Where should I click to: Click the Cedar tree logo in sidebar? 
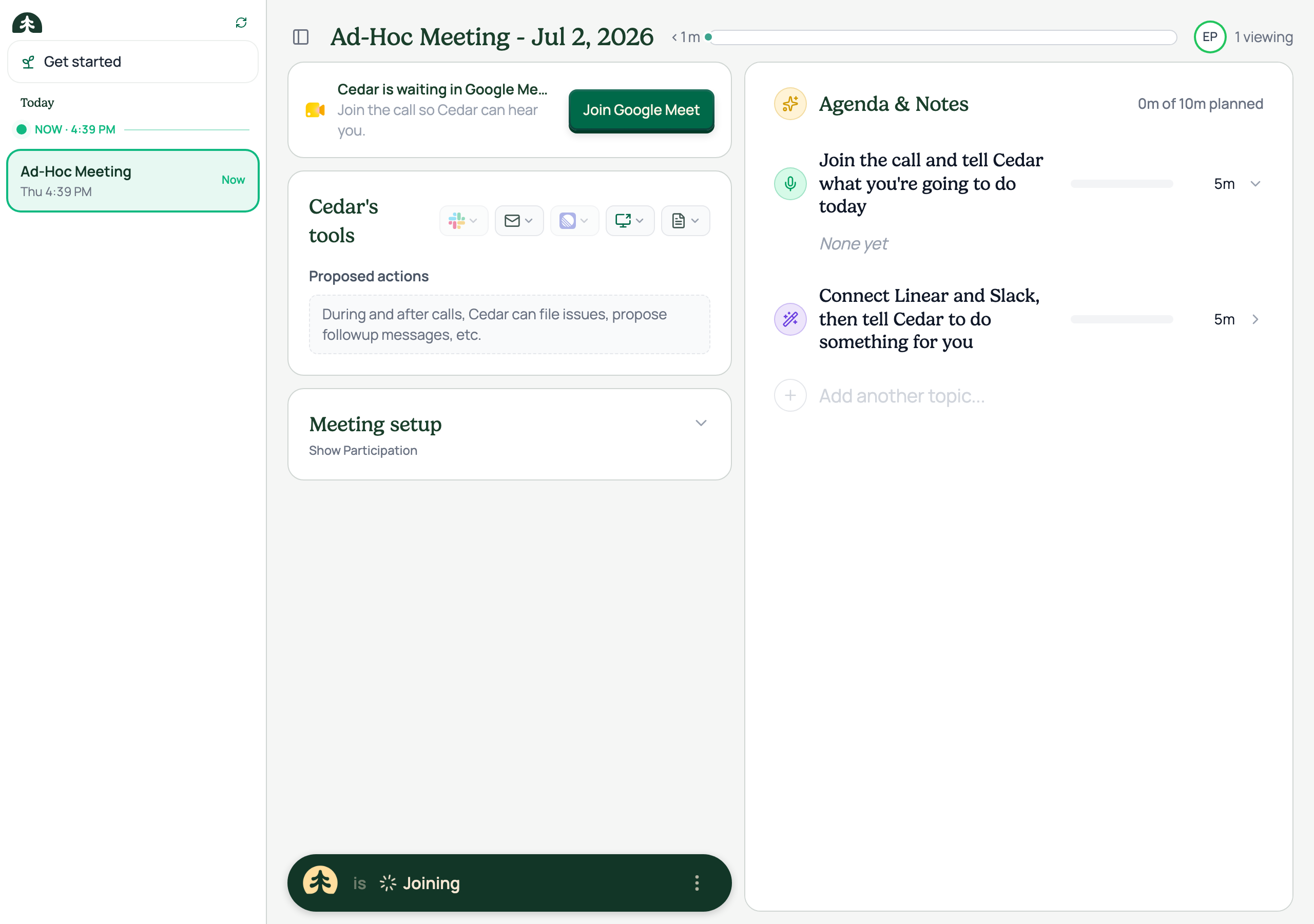(x=27, y=23)
